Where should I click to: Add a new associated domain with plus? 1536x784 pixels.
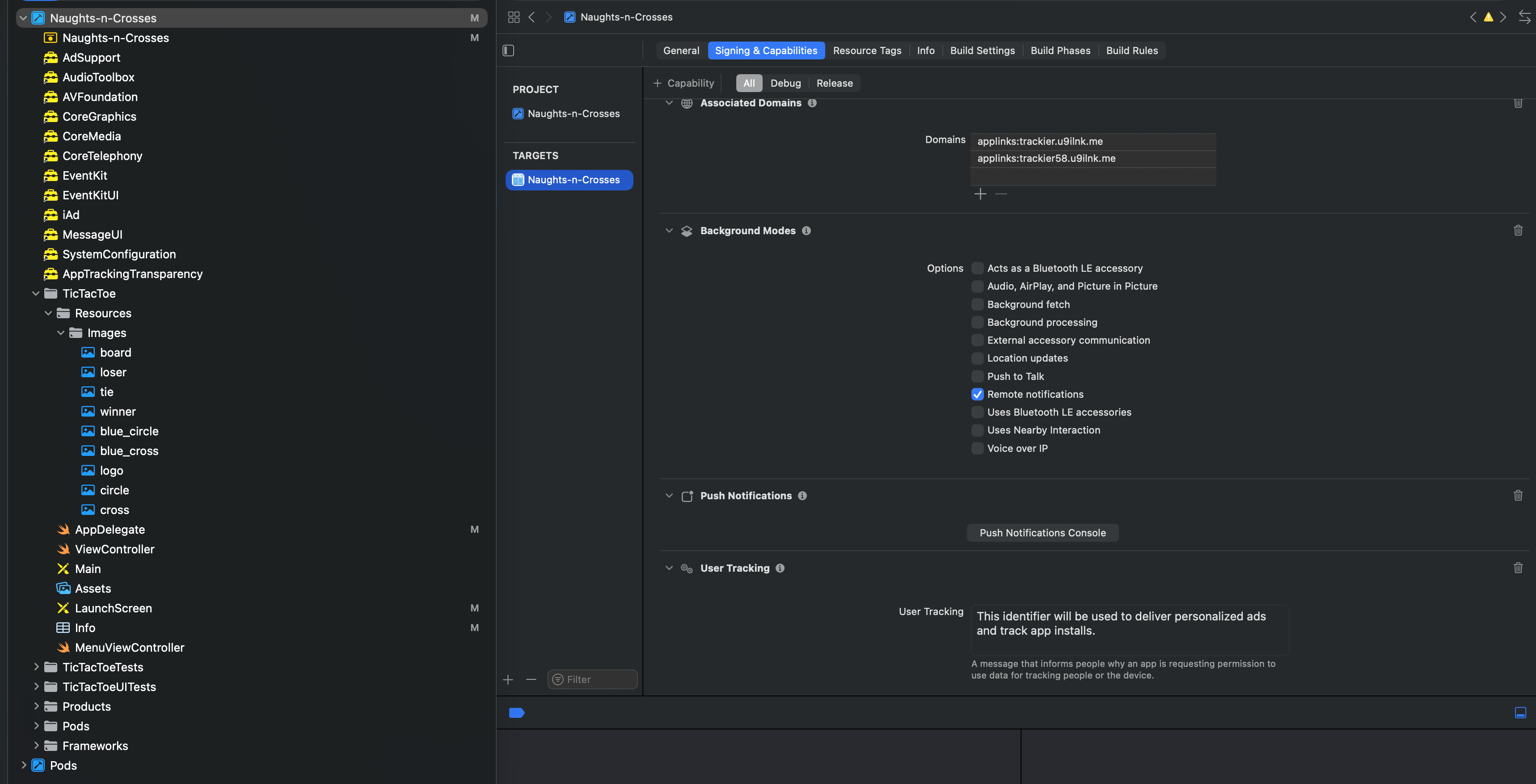click(x=980, y=194)
